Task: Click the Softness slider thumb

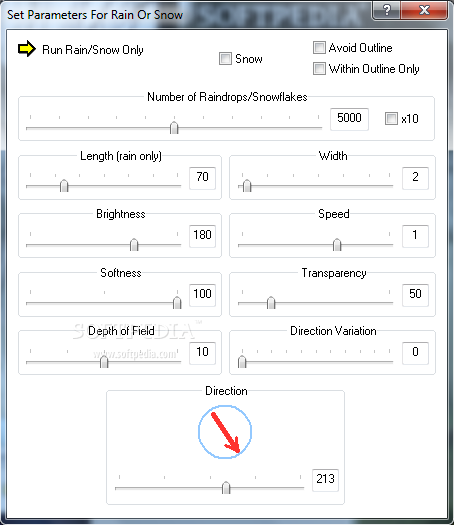Action: pos(177,303)
